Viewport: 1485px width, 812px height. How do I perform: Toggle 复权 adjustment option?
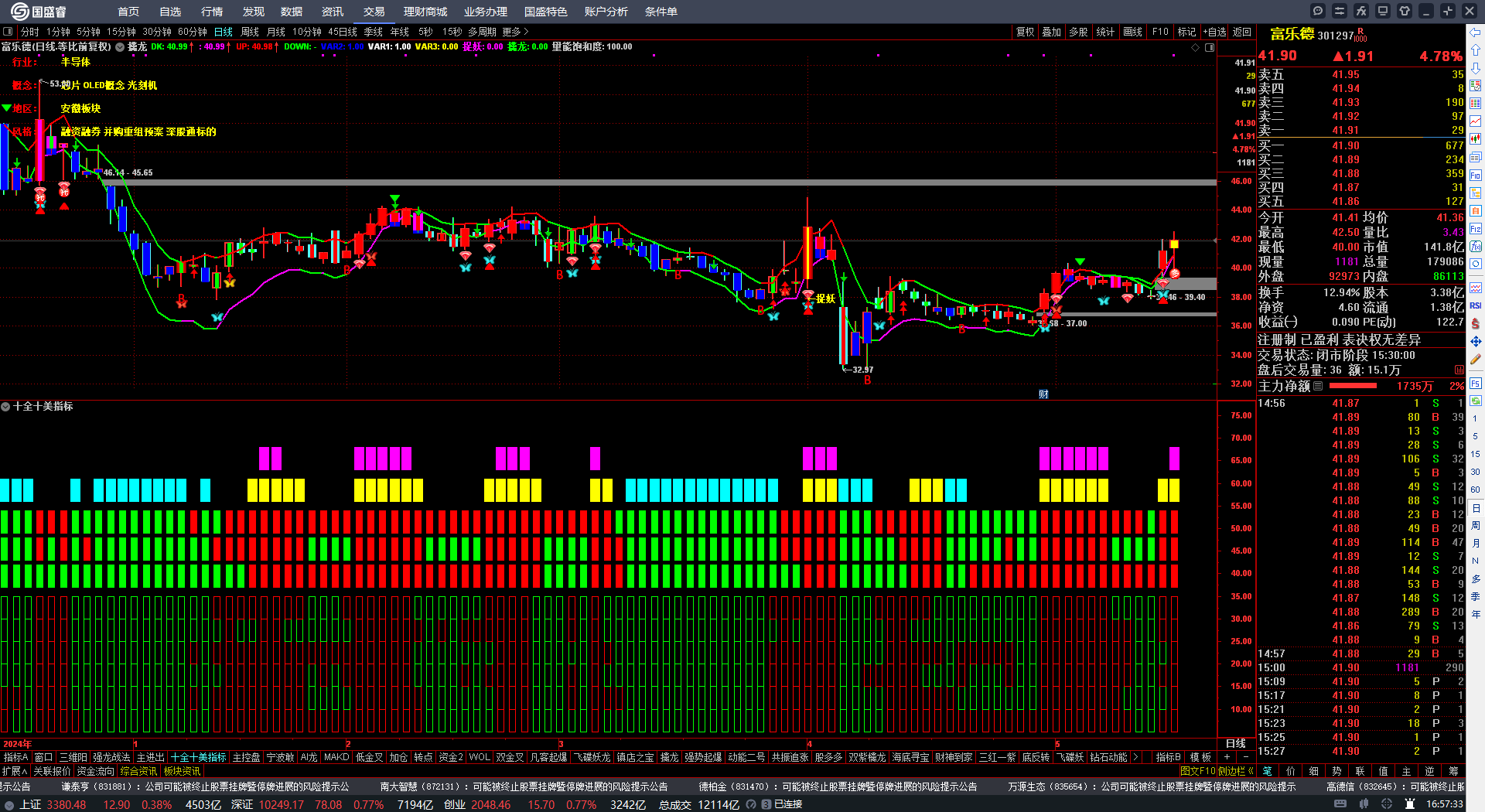1026,32
